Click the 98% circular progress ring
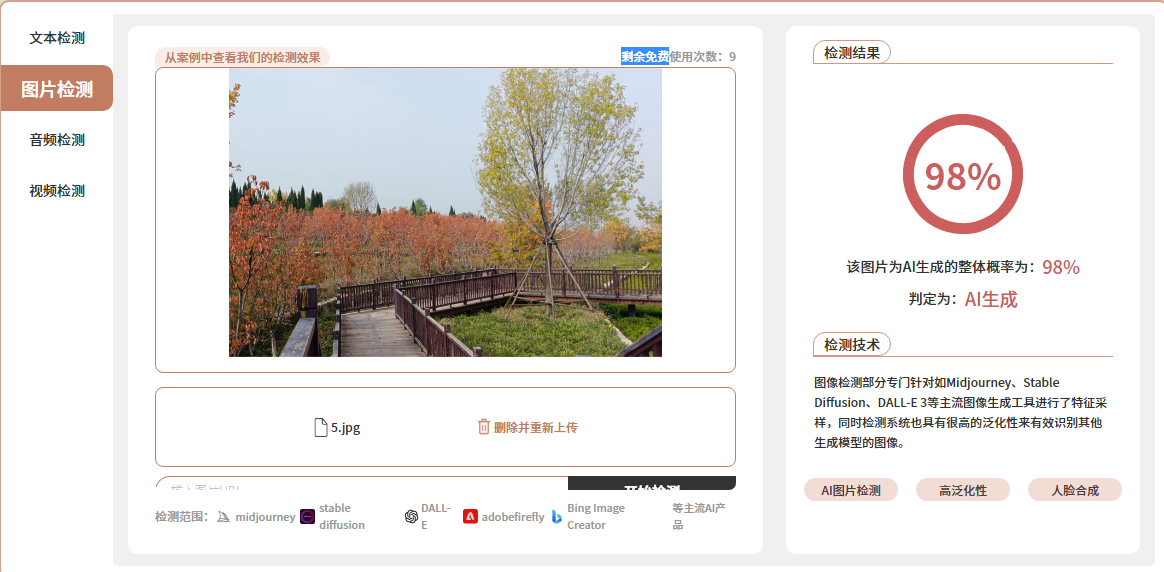This screenshot has height=572, width=1164. tap(962, 176)
